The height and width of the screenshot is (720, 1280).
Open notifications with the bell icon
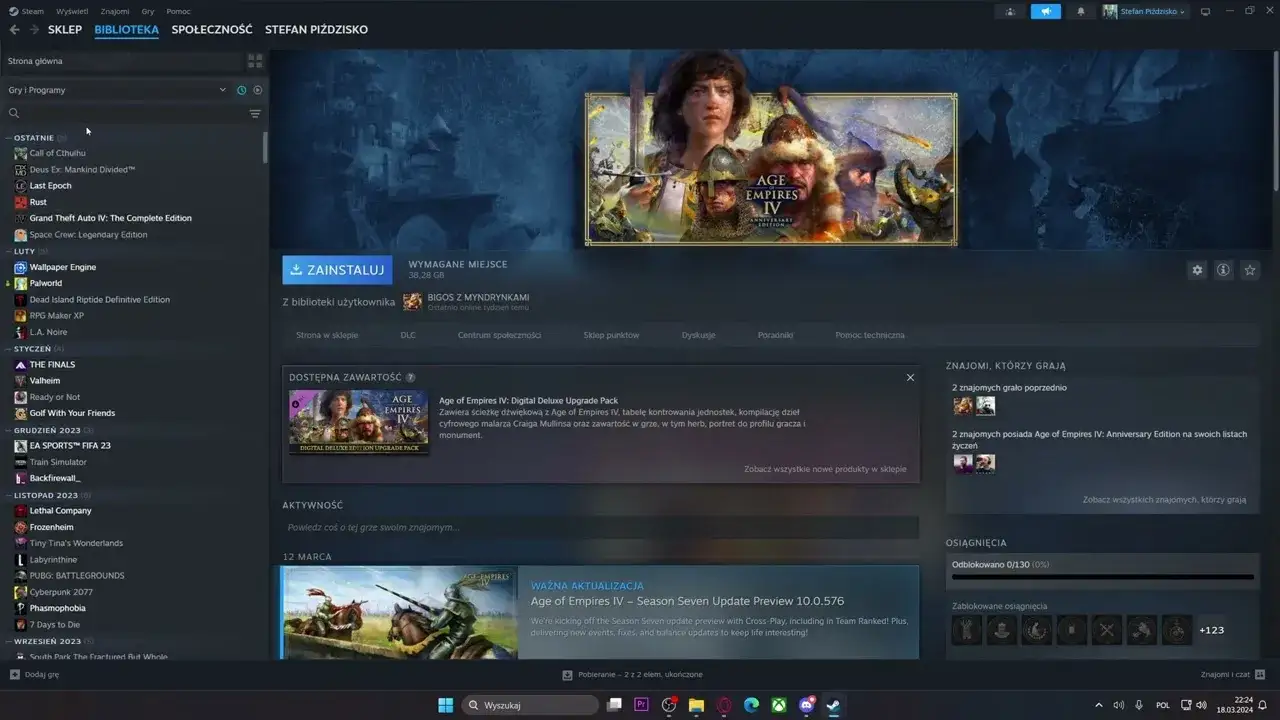(1081, 11)
